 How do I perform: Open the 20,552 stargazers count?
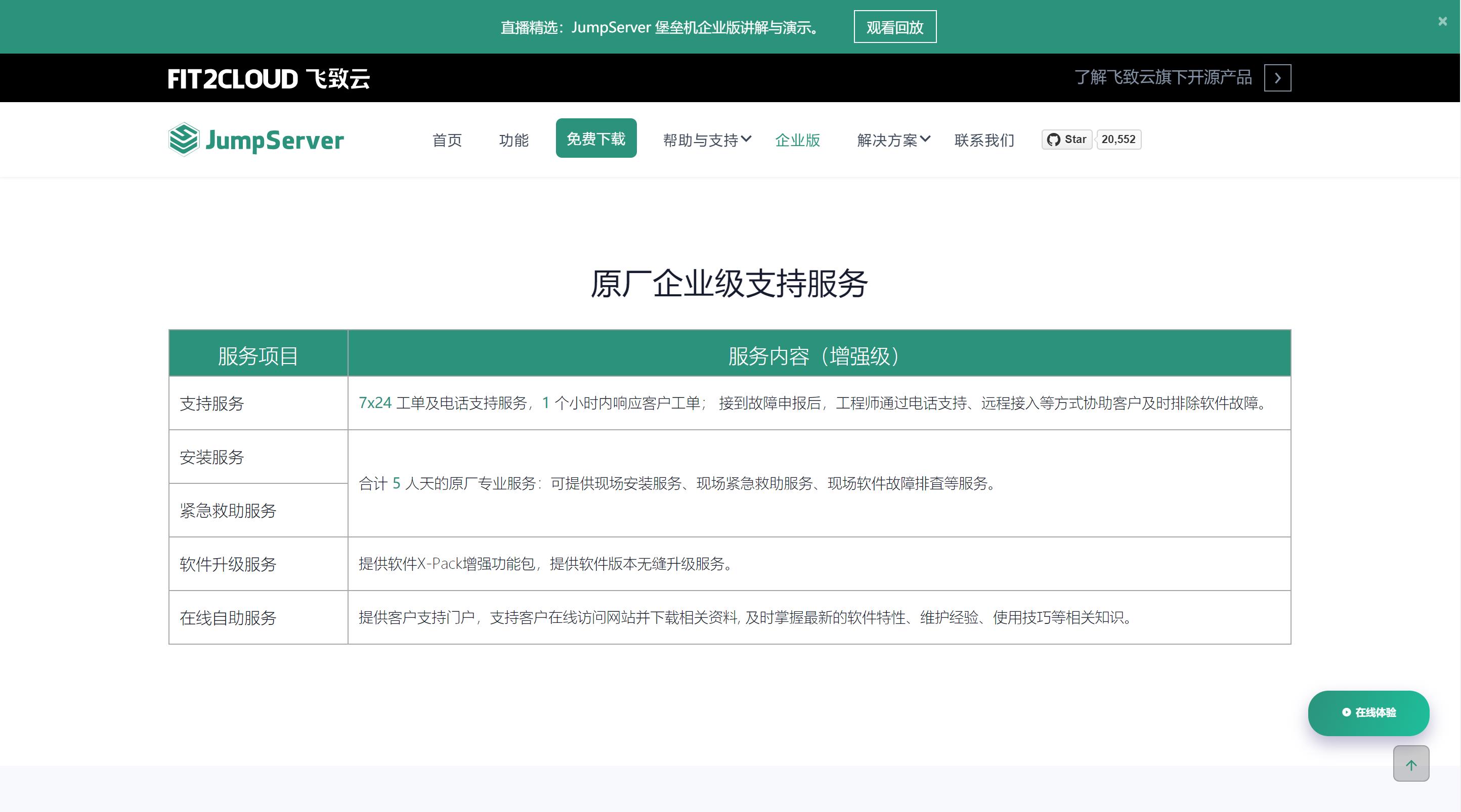pos(1119,140)
